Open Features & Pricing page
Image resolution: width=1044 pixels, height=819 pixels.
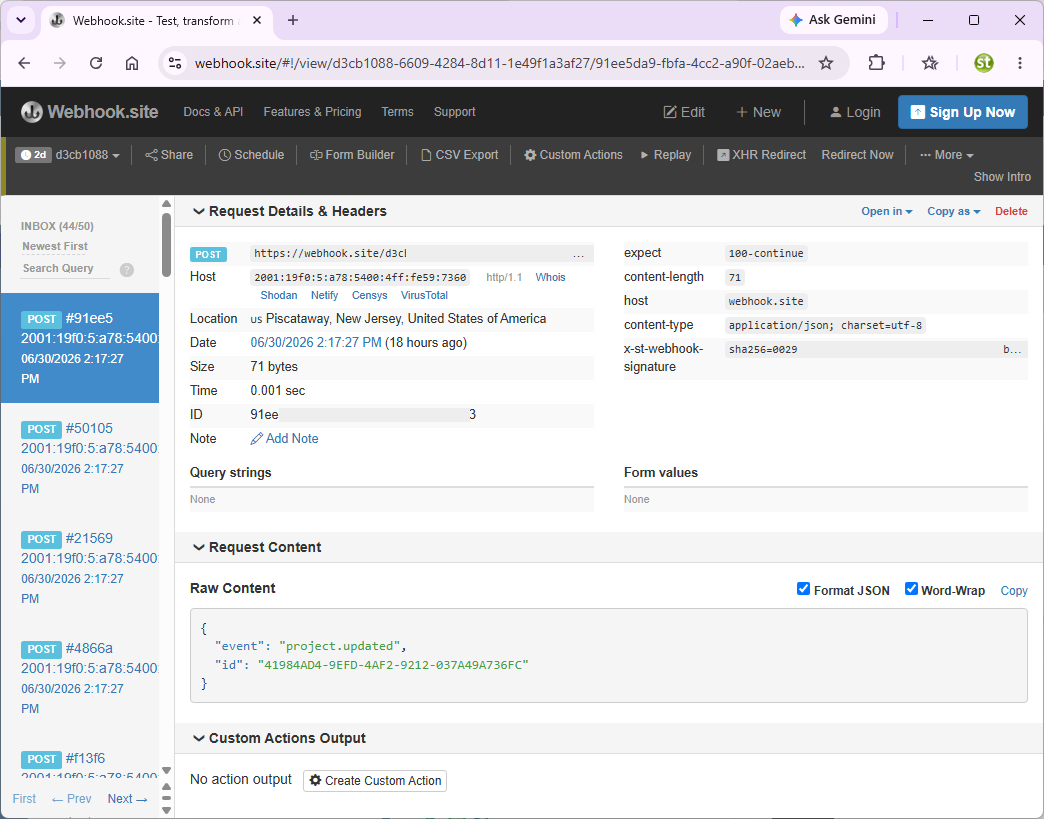click(x=312, y=112)
